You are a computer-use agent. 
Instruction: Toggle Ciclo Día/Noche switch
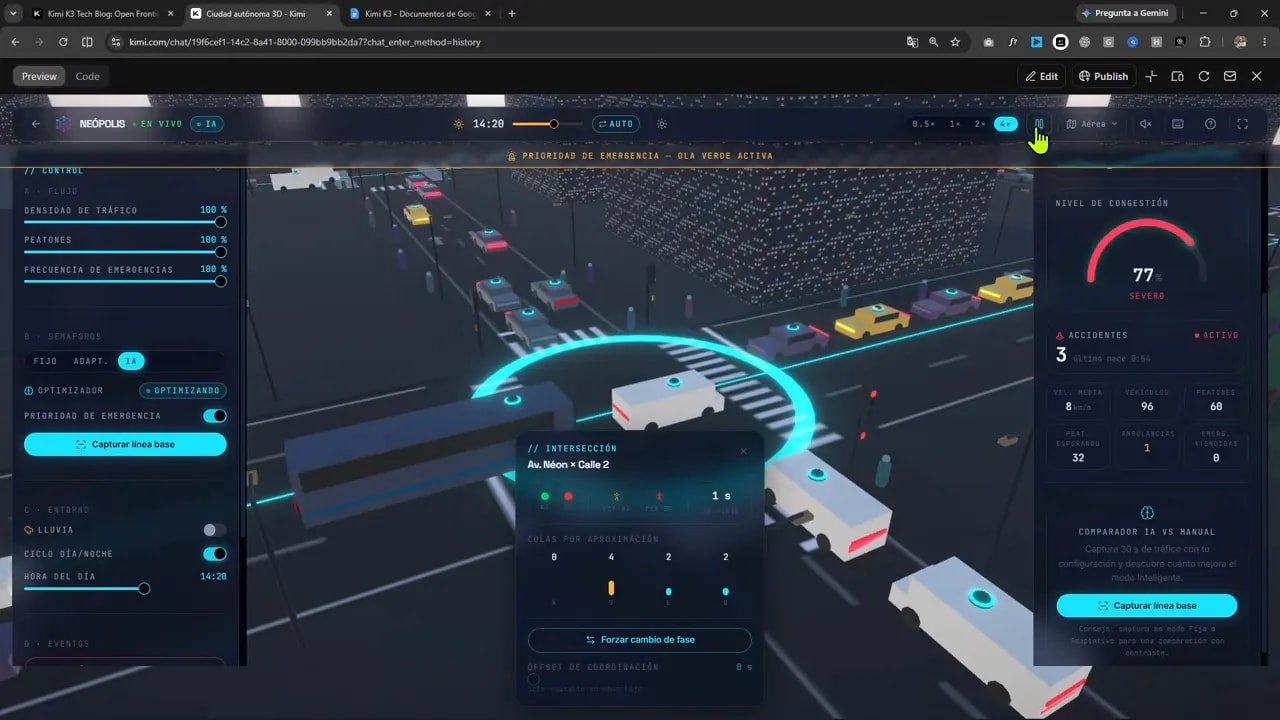coord(214,554)
